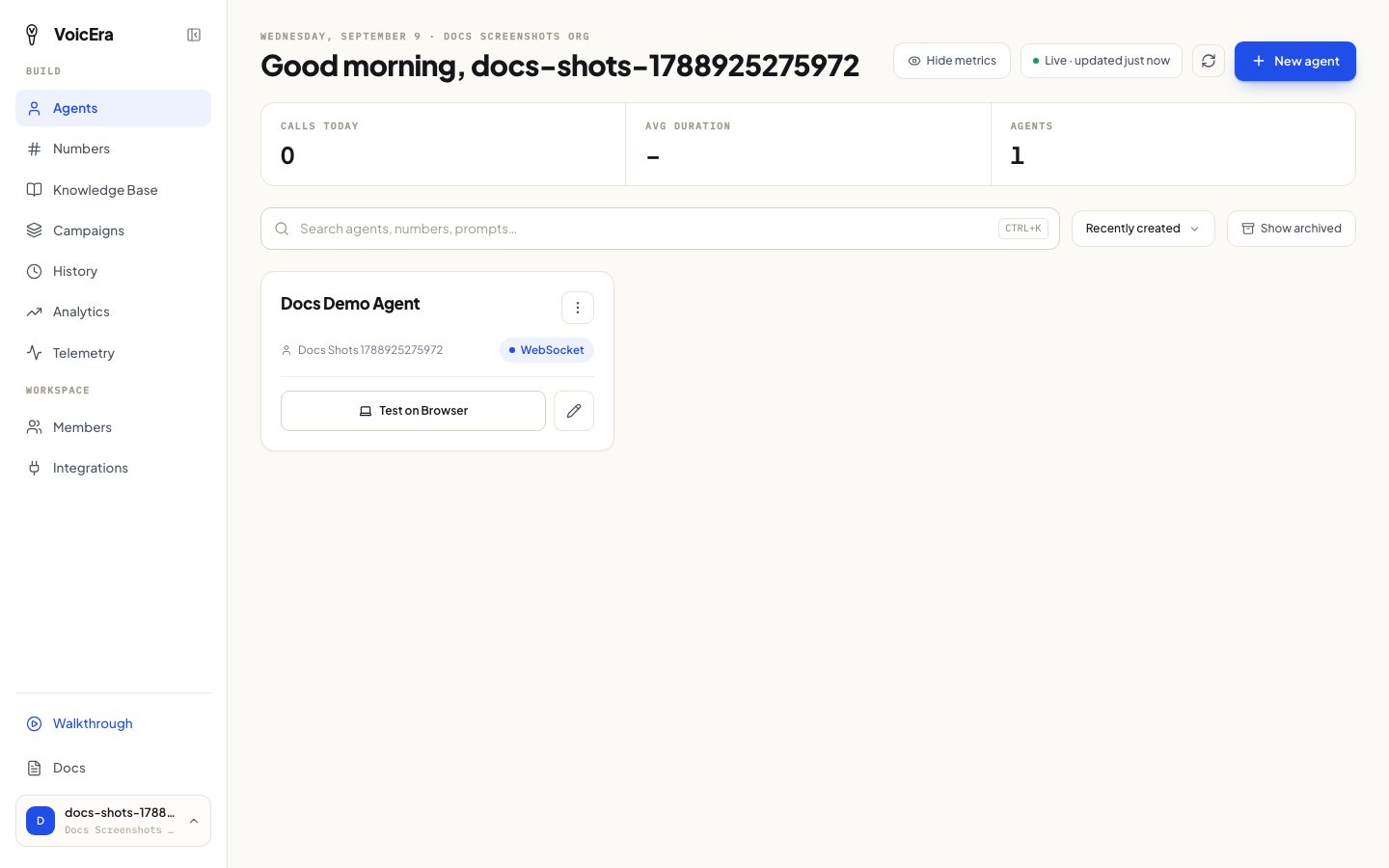
Task: Open Telemetry section
Action: click(x=113, y=353)
